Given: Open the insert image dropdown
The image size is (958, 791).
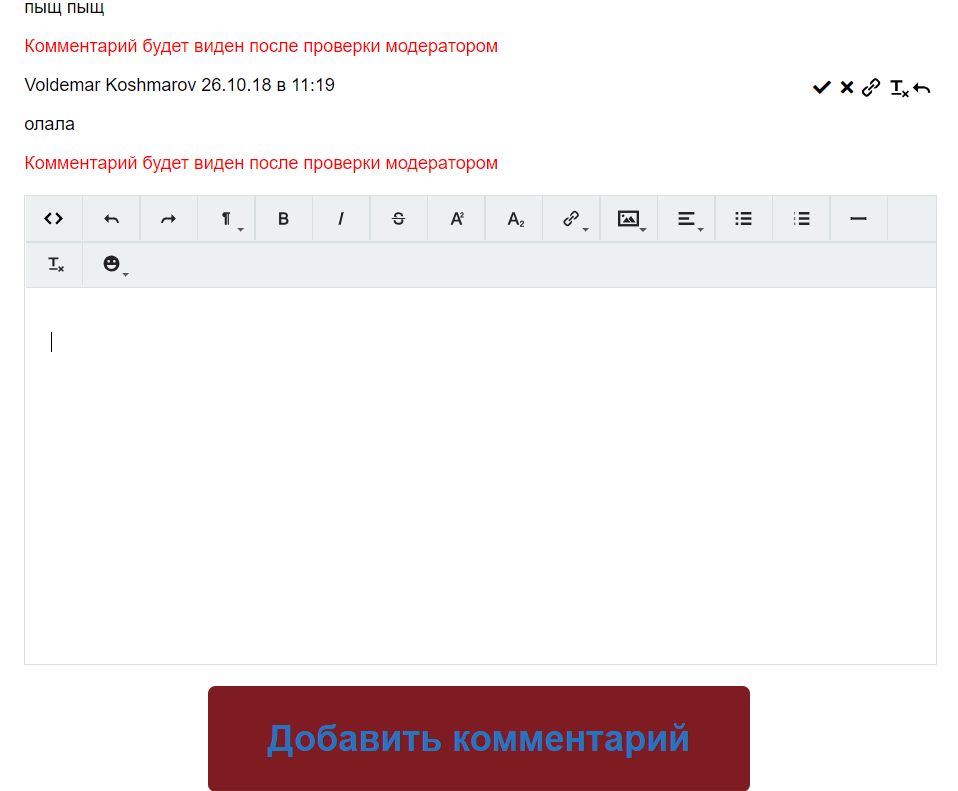Looking at the screenshot, I should click(x=629, y=219).
